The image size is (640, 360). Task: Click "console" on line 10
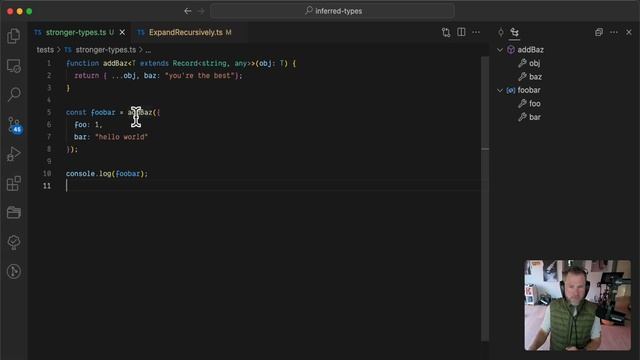(x=80, y=173)
